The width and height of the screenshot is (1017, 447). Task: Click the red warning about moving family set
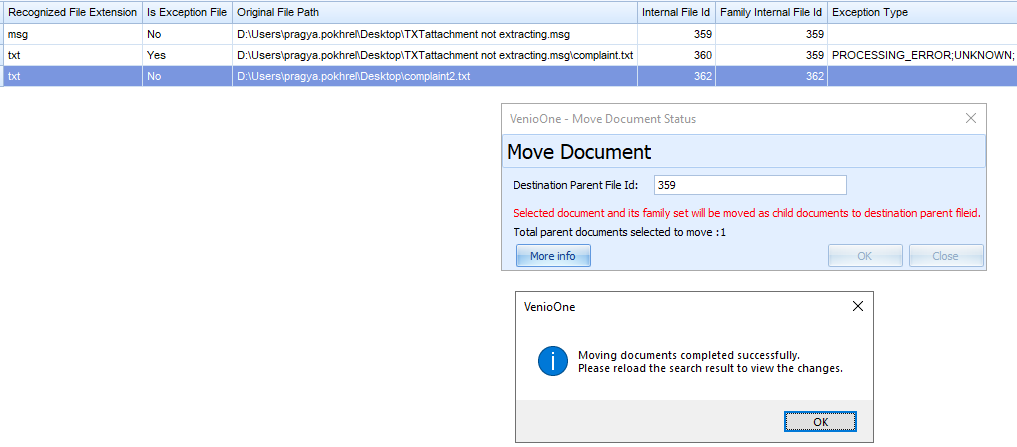pyautogui.click(x=747, y=213)
